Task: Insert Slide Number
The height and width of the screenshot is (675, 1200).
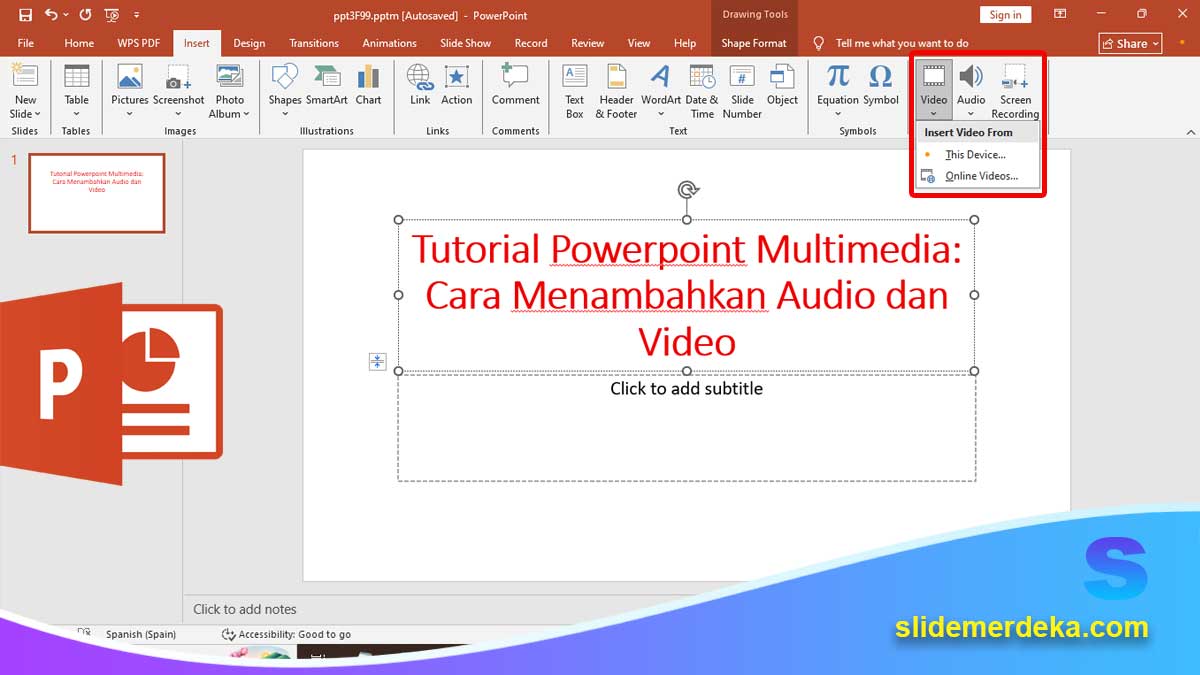Action: point(742,91)
